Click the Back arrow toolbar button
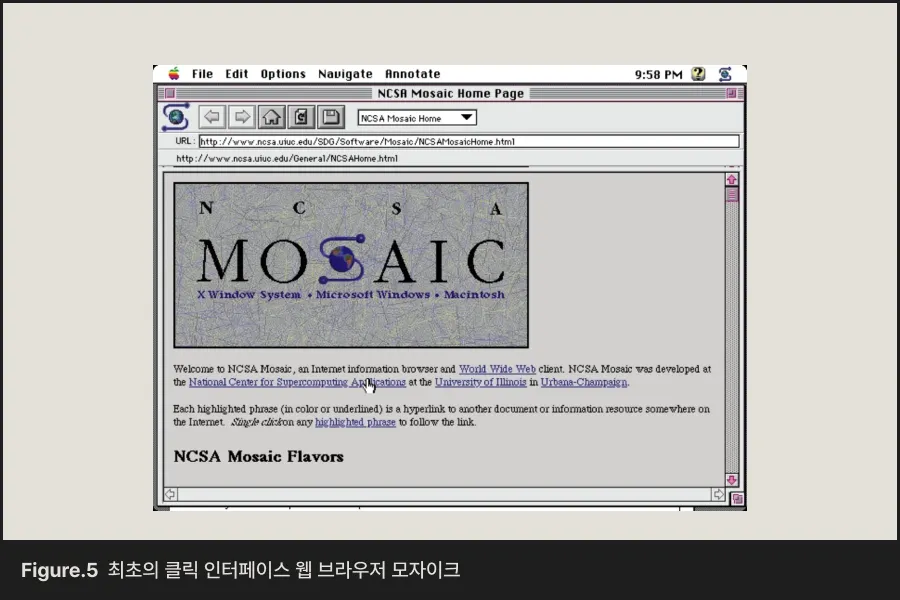900x600 pixels. tap(212, 117)
